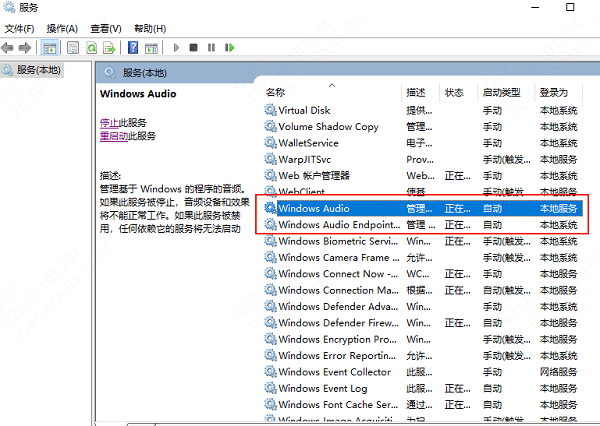
Task: Select the Windows Error Reporting service
Action: coord(337,356)
